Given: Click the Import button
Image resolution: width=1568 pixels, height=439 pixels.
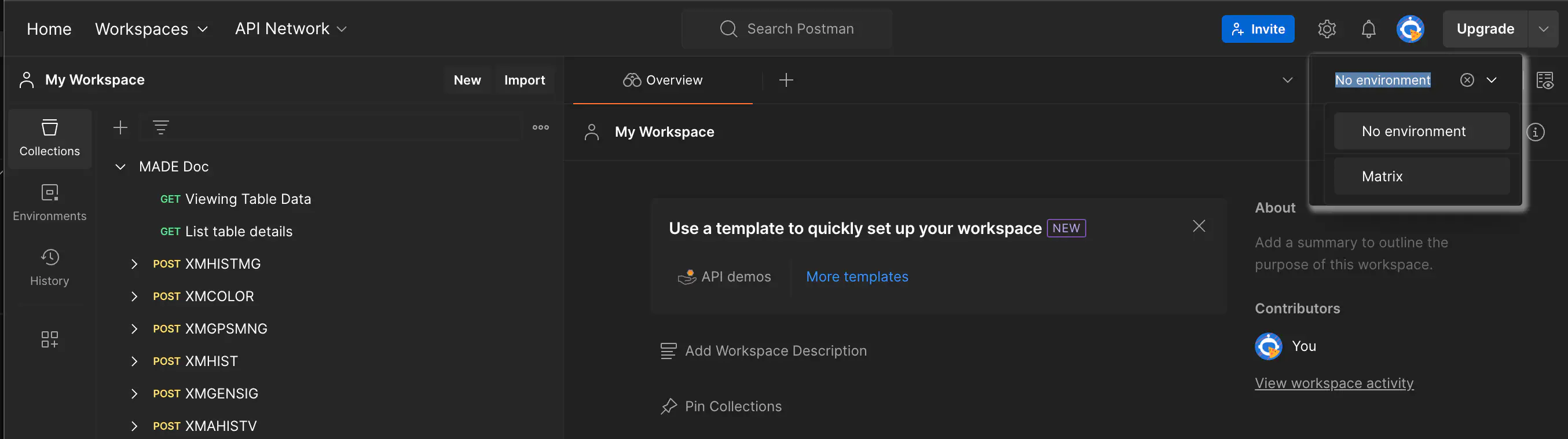Looking at the screenshot, I should pyautogui.click(x=524, y=80).
